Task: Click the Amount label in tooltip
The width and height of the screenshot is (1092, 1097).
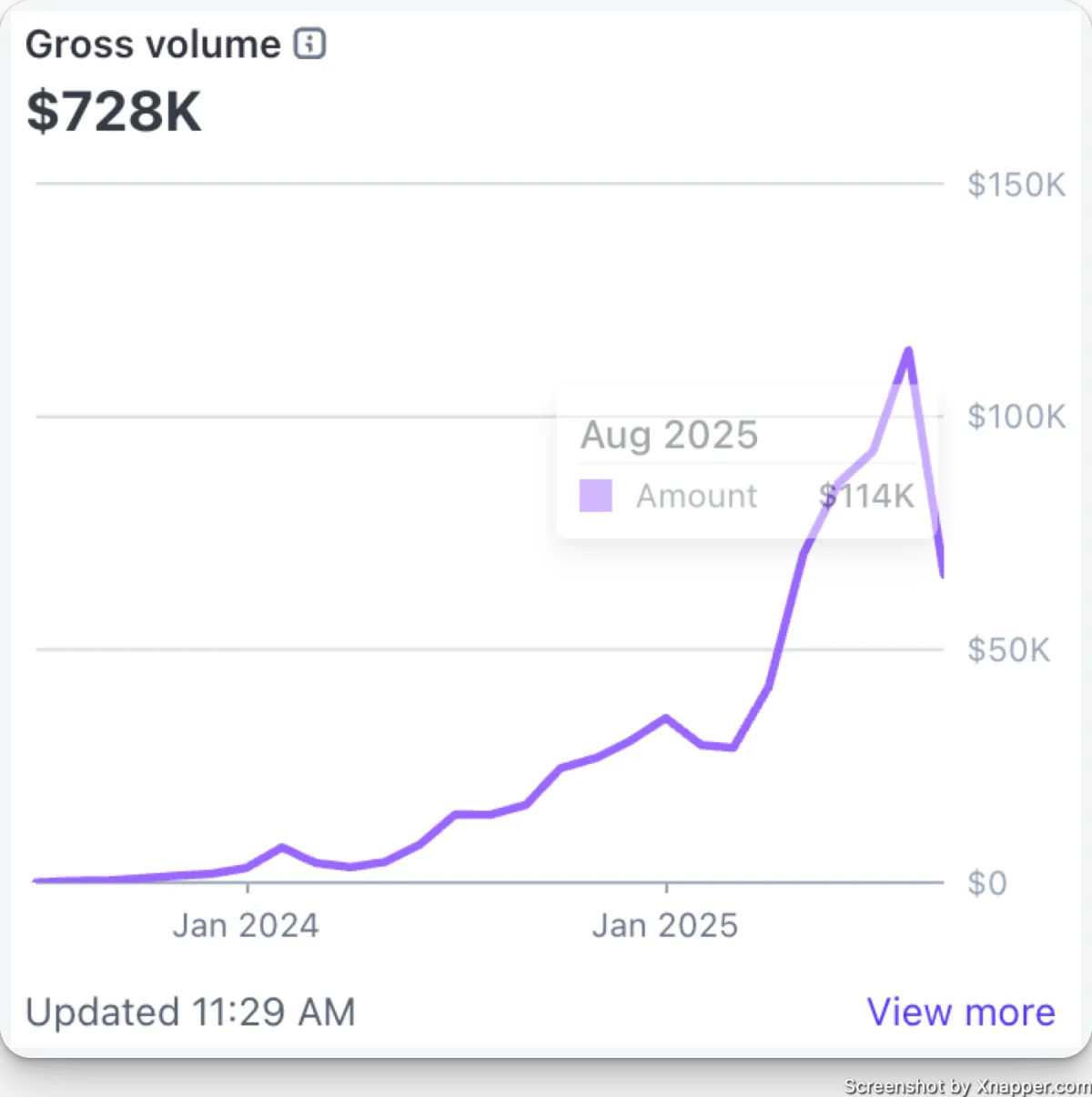Action: 696,496
